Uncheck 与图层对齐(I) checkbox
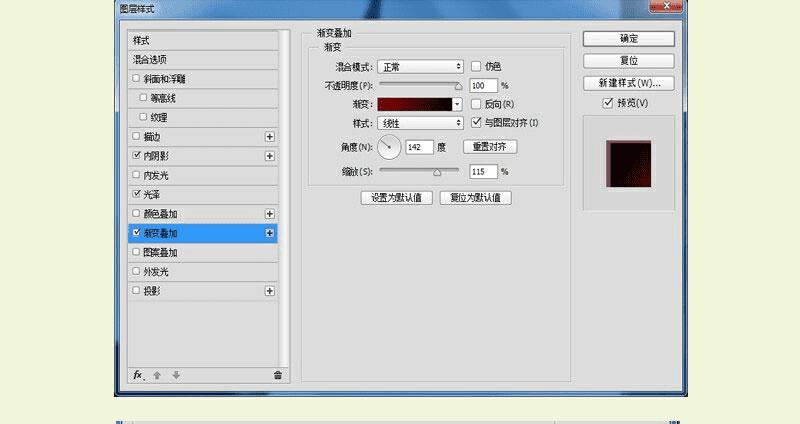The image size is (800, 424). [476, 122]
